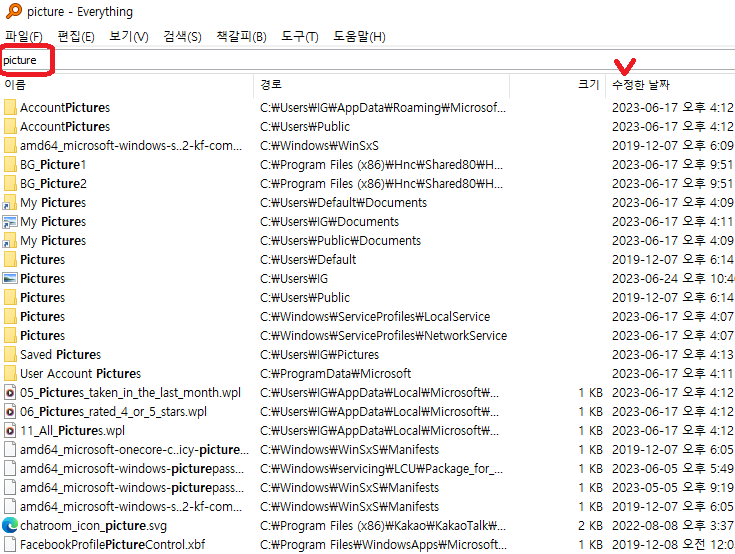735x554 pixels.
Task: Click 11_All_Pictures.wpl file name
Action: pos(73,430)
